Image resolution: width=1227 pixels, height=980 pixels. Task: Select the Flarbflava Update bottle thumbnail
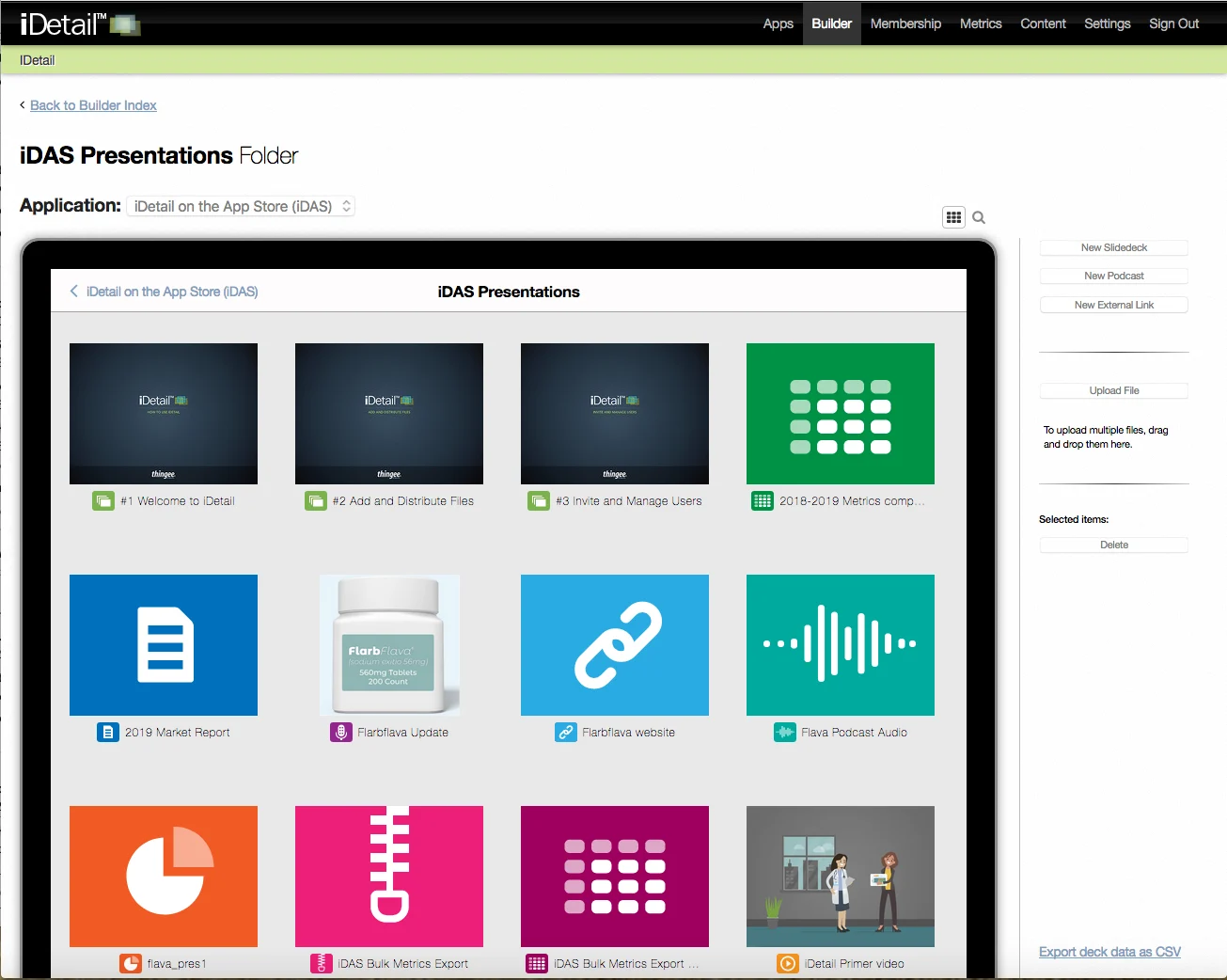(389, 645)
